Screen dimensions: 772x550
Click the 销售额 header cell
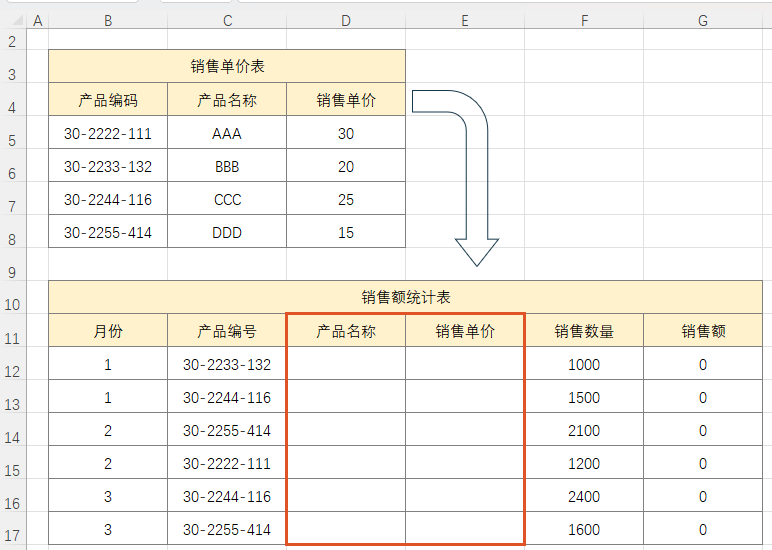click(x=703, y=330)
